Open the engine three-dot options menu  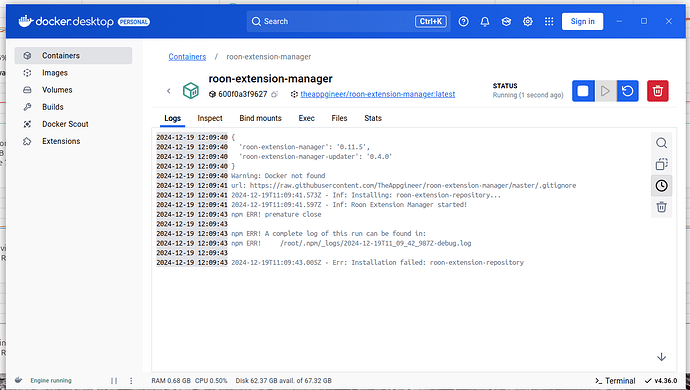coord(131,381)
